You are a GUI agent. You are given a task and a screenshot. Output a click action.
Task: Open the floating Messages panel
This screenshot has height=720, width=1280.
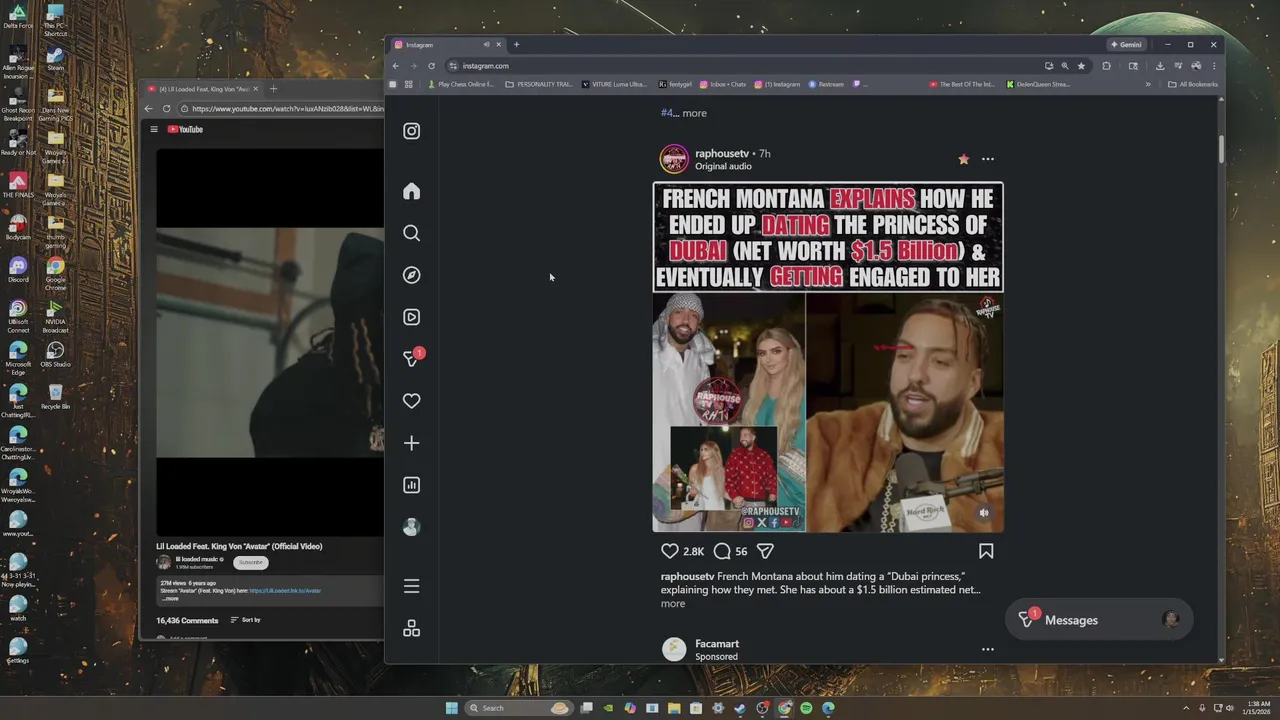1098,620
